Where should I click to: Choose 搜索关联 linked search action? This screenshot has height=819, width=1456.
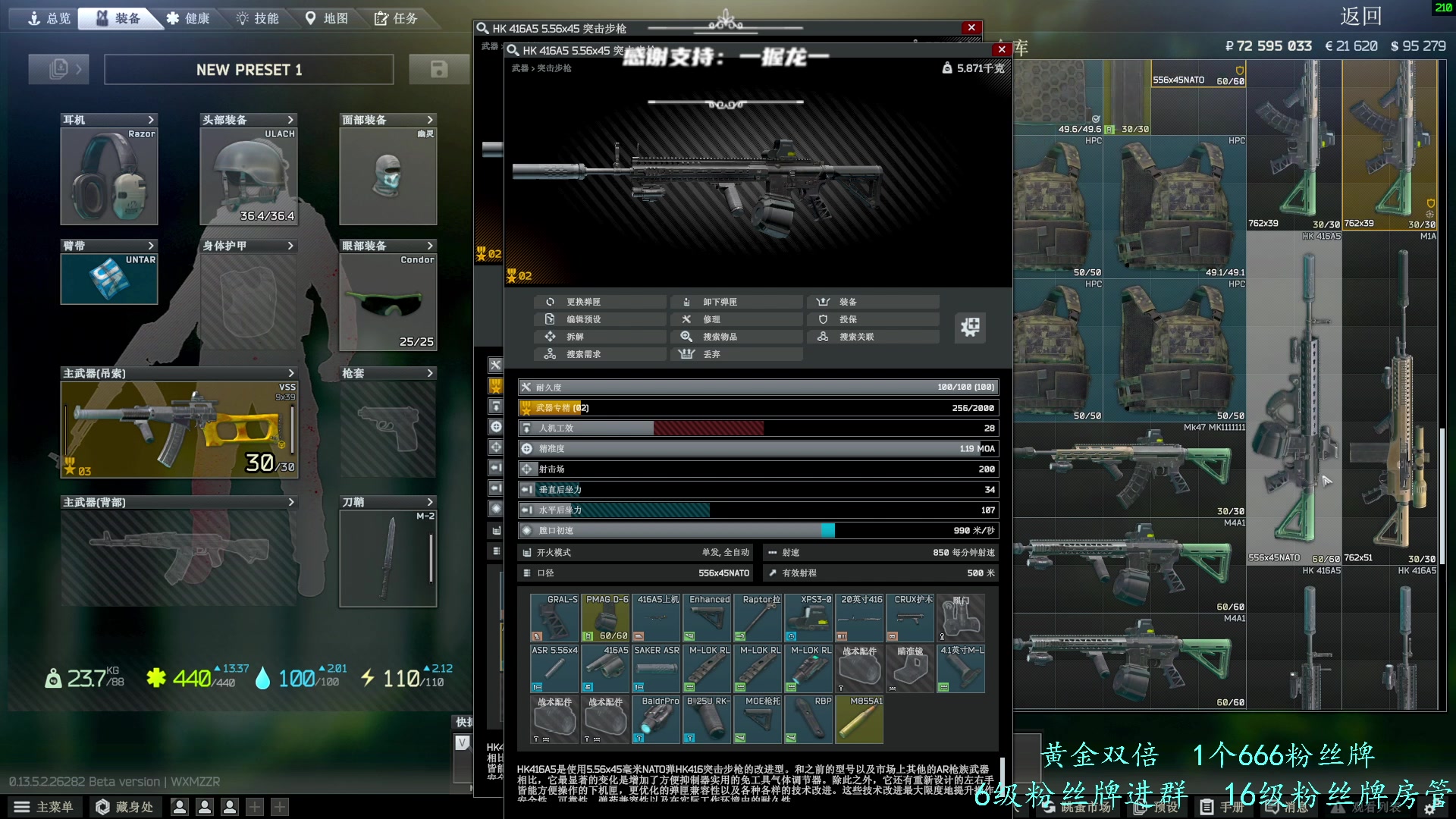point(872,337)
